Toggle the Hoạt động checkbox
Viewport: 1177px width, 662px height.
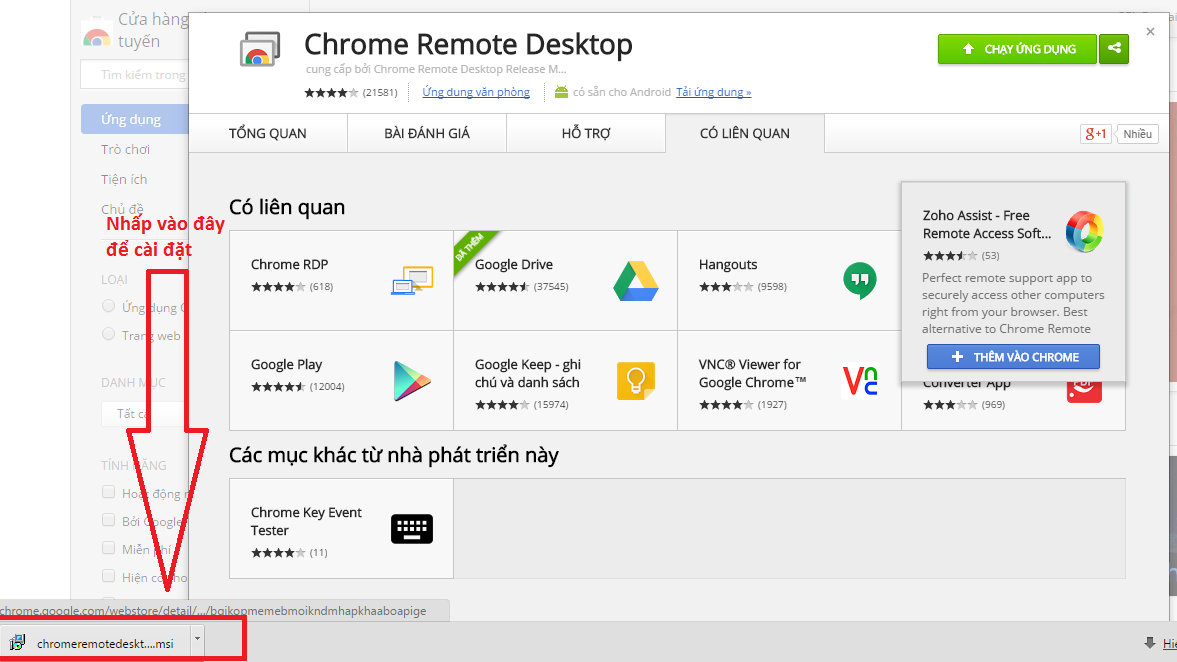pos(108,492)
